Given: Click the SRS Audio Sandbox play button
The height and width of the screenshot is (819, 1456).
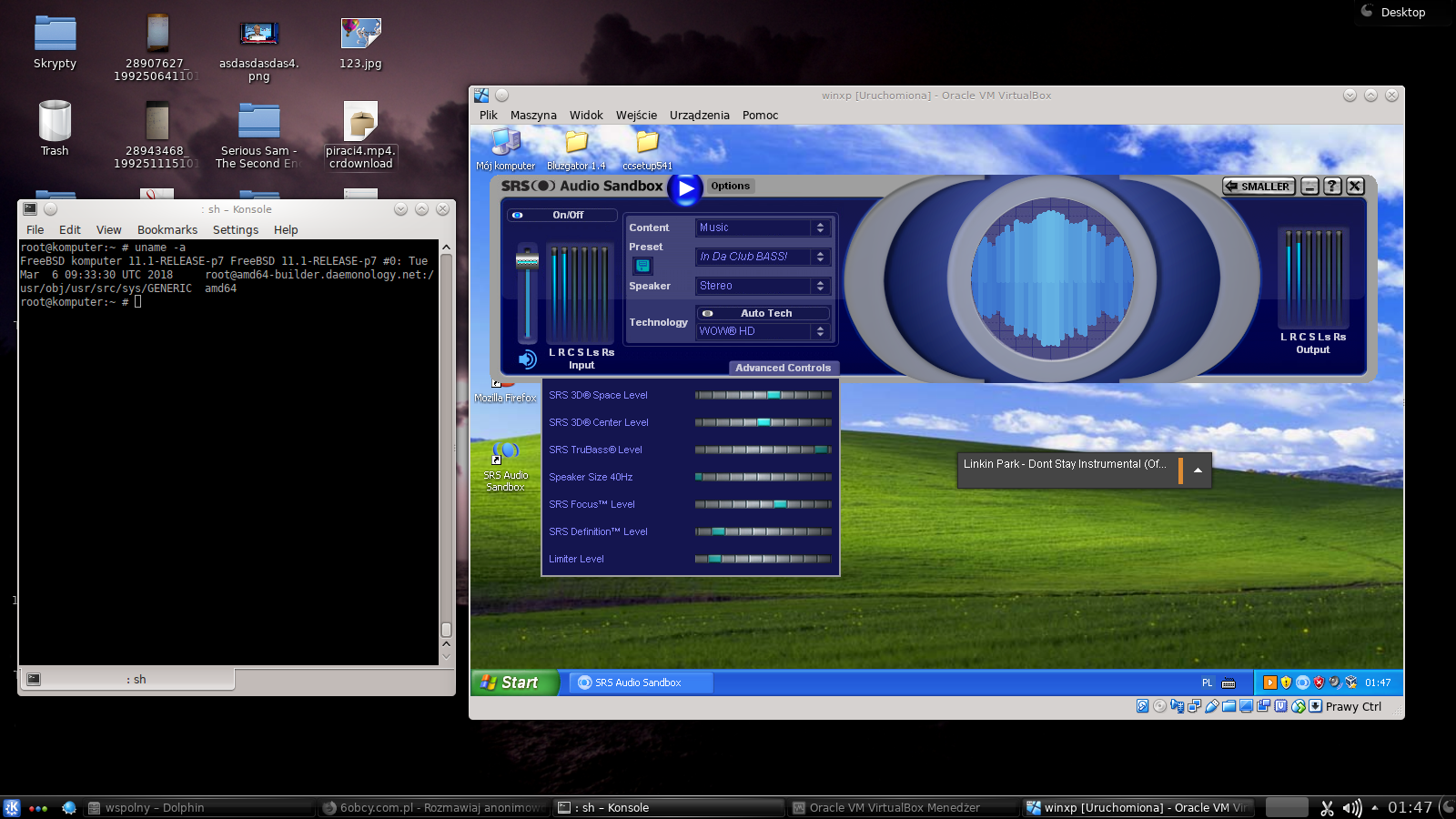Looking at the screenshot, I should tap(686, 188).
